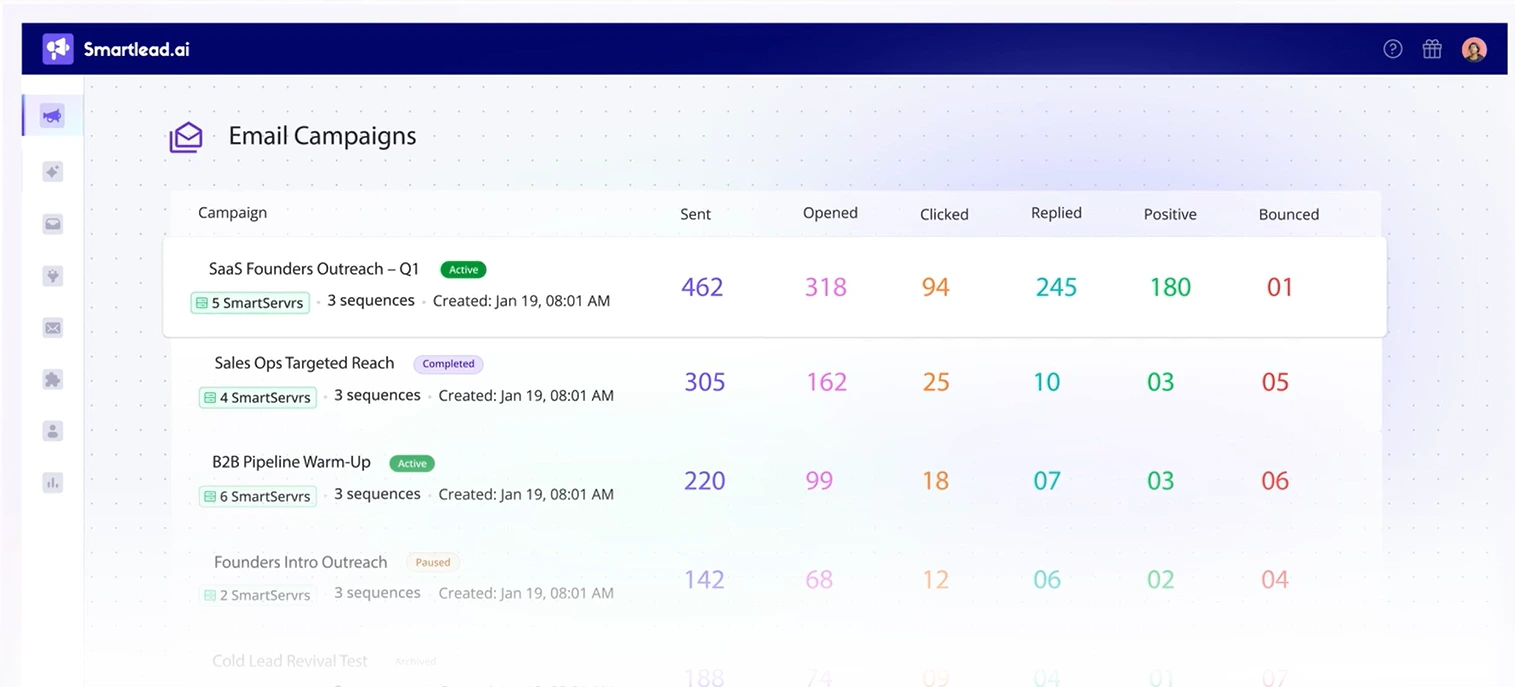The width and height of the screenshot is (1515, 687).
Task: Open the person contacts sidebar icon
Action: pos(53,431)
